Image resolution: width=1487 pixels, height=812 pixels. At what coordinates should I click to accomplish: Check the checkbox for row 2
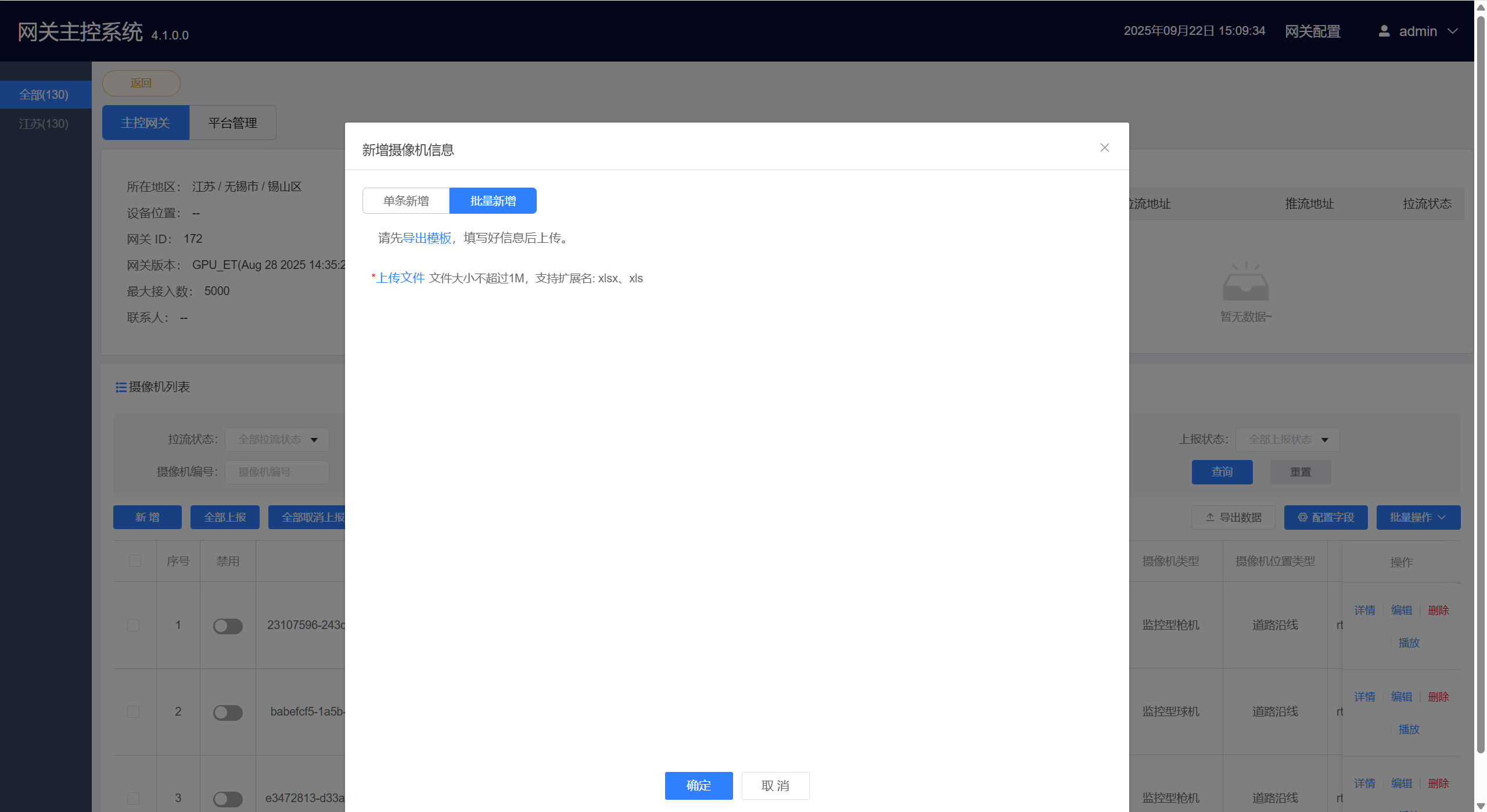coord(134,712)
